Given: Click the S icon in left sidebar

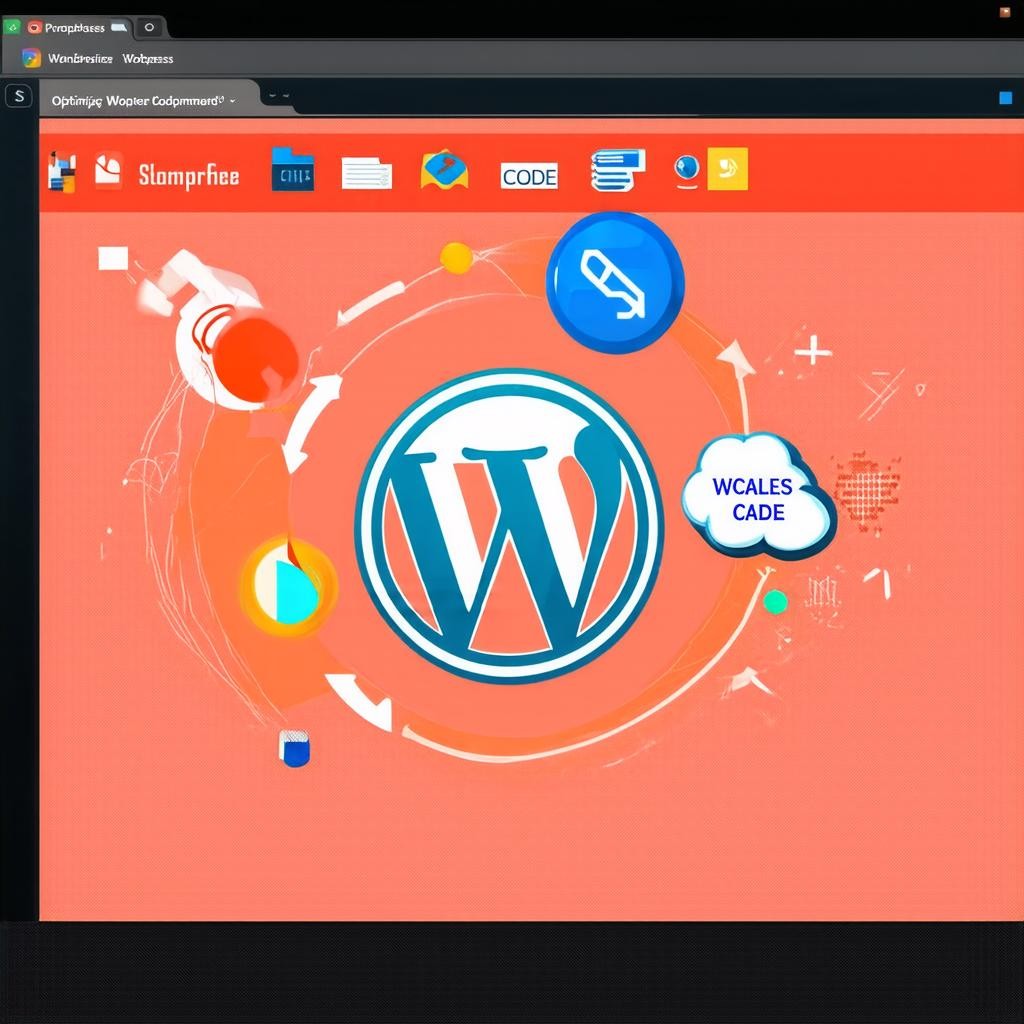Looking at the screenshot, I should pyautogui.click(x=19, y=97).
